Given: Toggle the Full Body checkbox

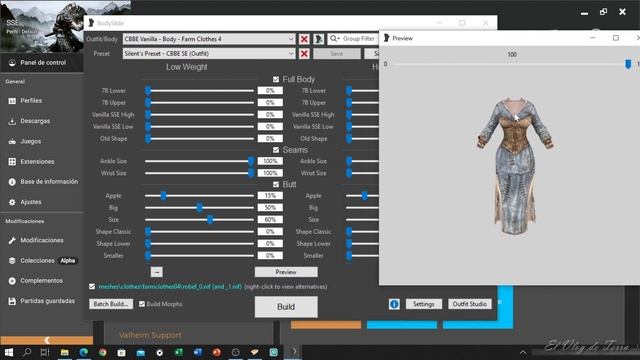Looking at the screenshot, I should 276,79.
